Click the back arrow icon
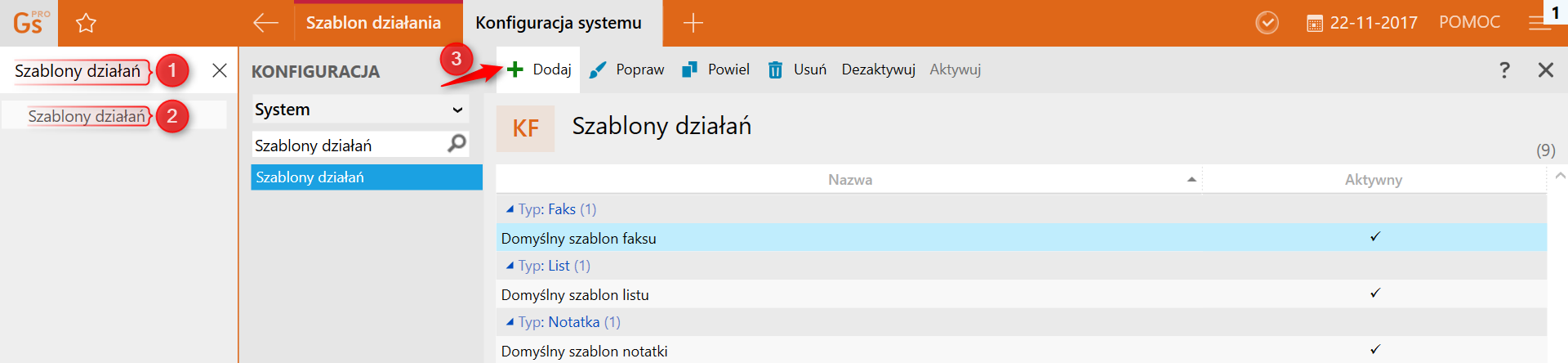Image resolution: width=1568 pixels, height=363 pixels. pyautogui.click(x=265, y=23)
